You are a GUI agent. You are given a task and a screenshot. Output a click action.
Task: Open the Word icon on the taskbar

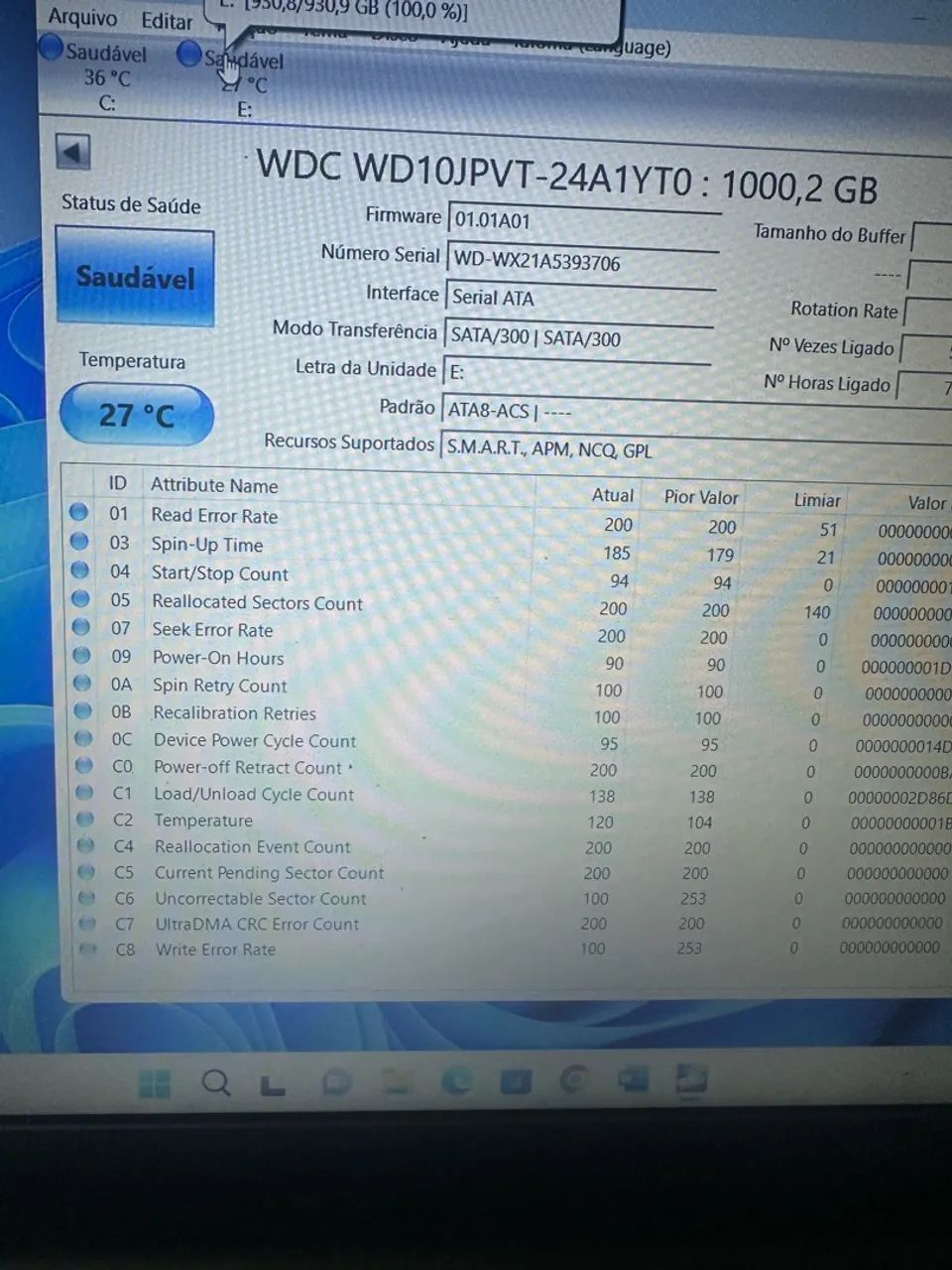(x=632, y=1079)
